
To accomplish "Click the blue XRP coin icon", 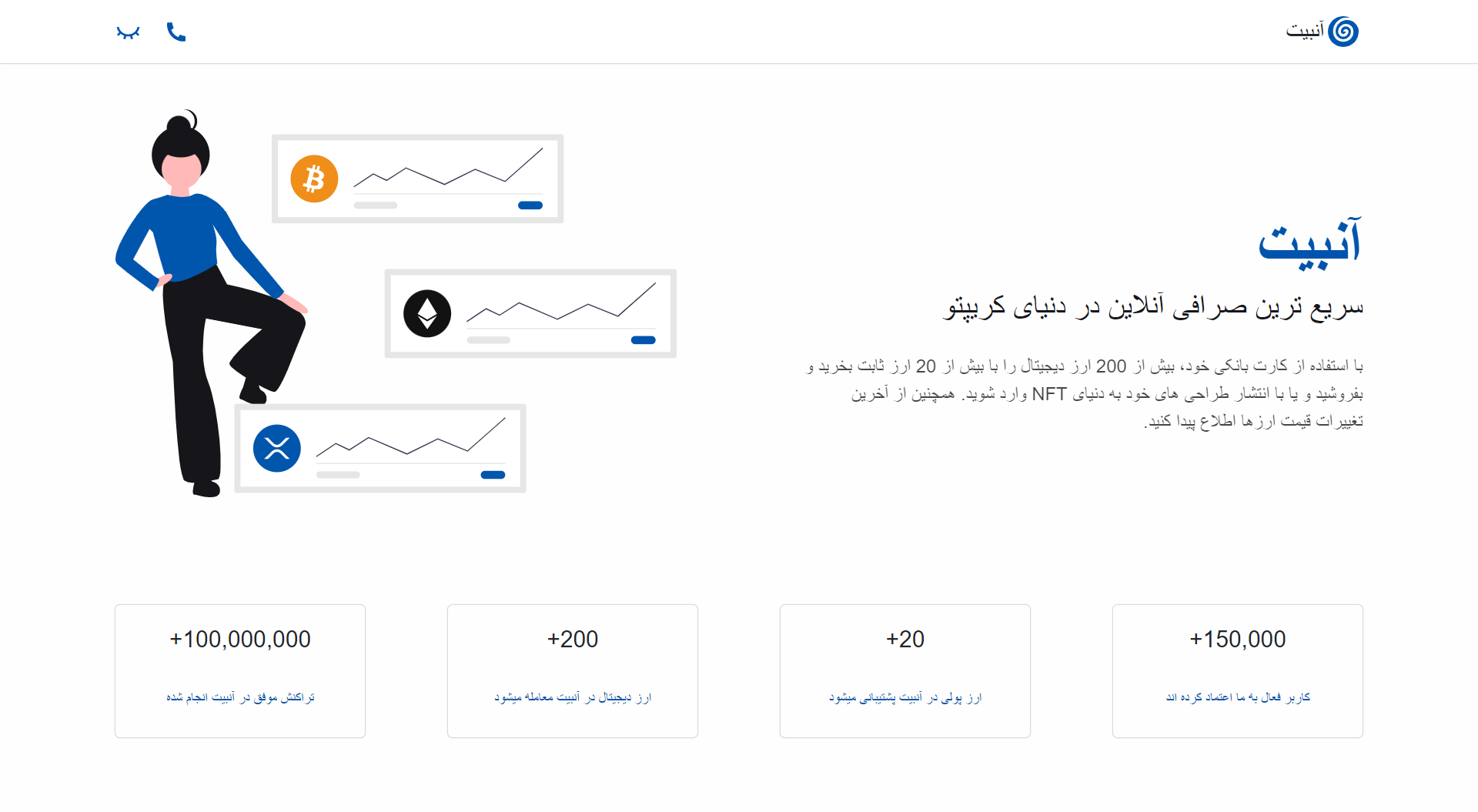I will tap(277, 448).
